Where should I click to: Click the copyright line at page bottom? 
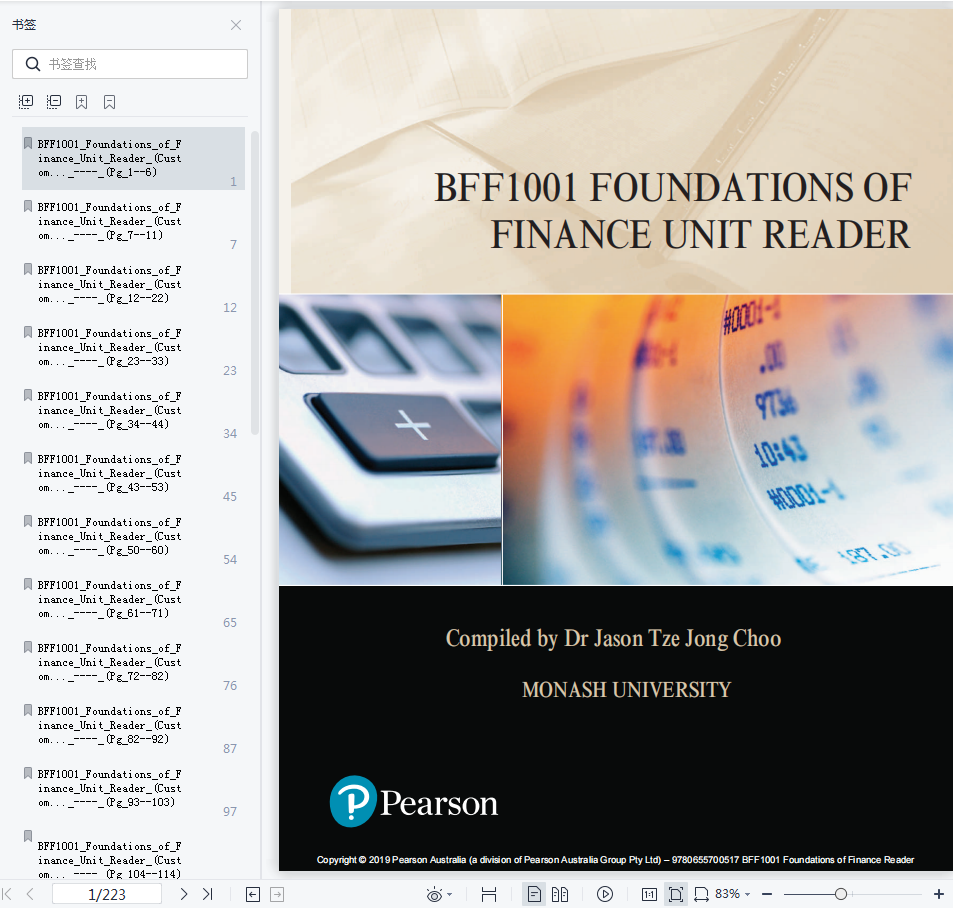point(615,859)
